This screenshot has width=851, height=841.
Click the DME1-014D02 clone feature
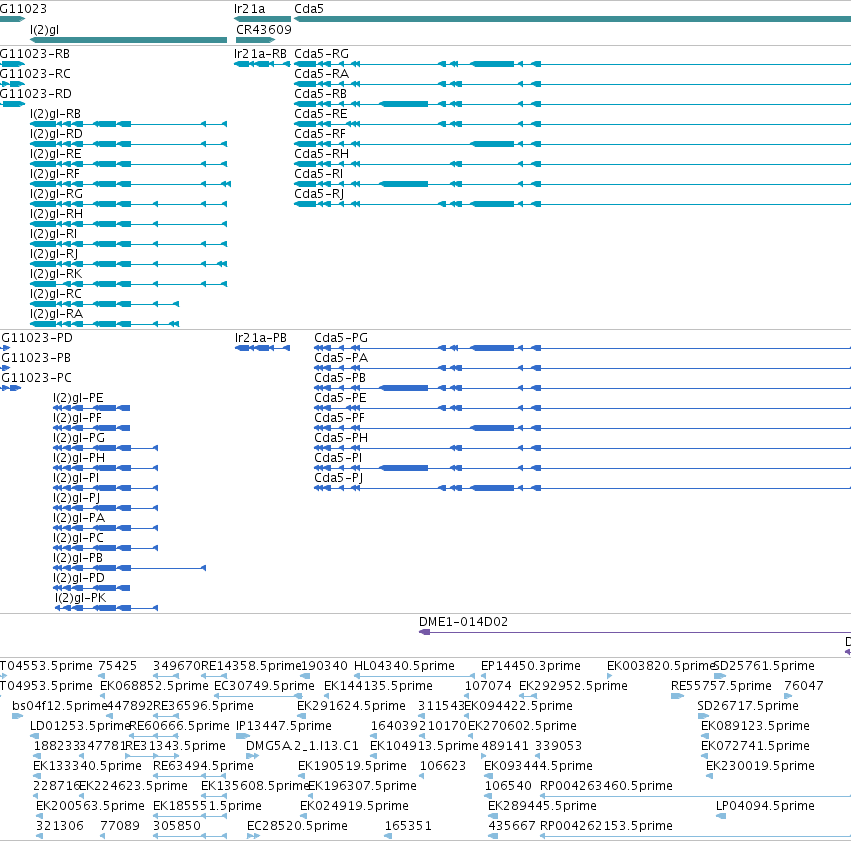coord(635,632)
